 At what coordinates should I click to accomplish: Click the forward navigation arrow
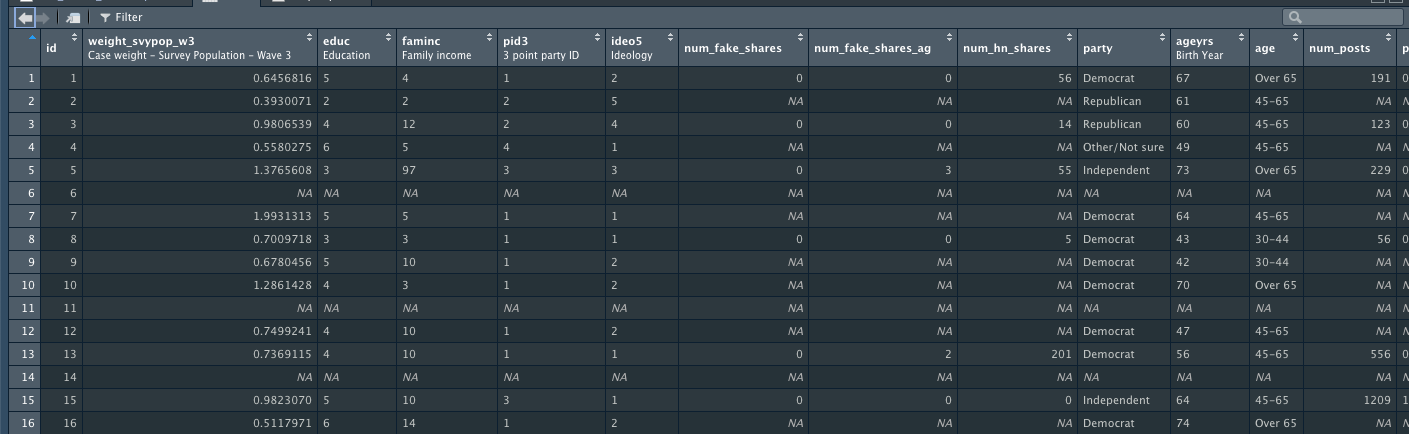pos(42,18)
